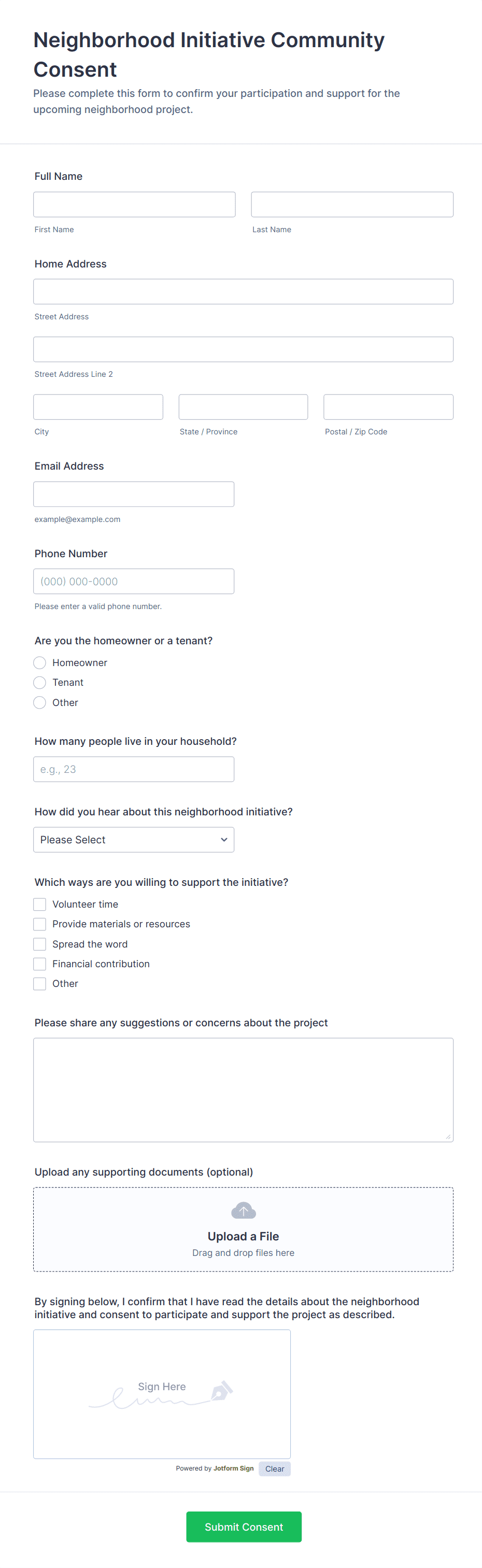This screenshot has width=482, height=1568.
Task: Click the pen icon in signature box
Action: (221, 1391)
